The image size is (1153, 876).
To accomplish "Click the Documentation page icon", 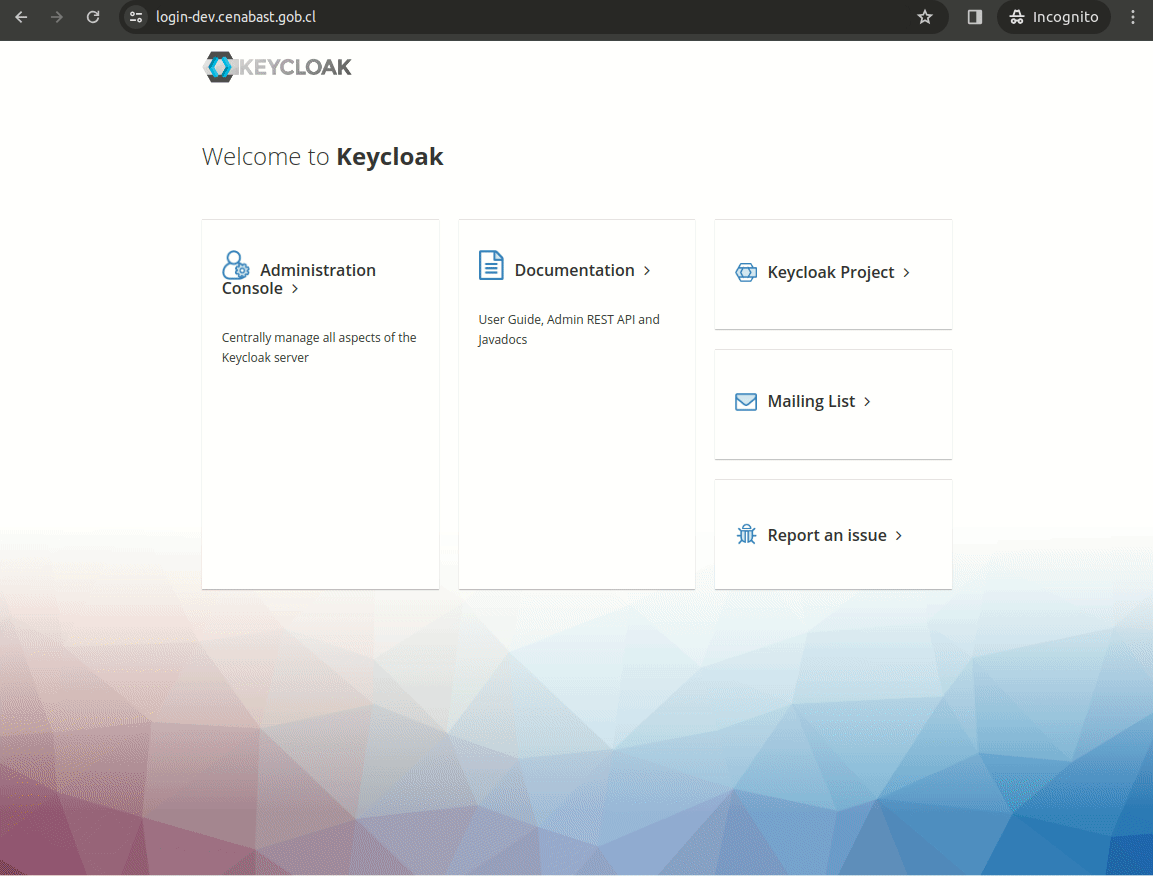I will click(x=491, y=265).
